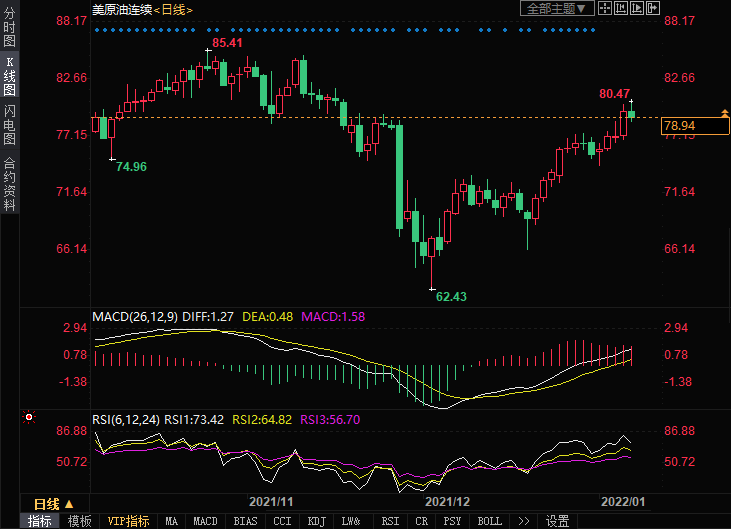Apply the KDJ indicator from bottom bar
This screenshot has width=731, height=529.
[317, 521]
